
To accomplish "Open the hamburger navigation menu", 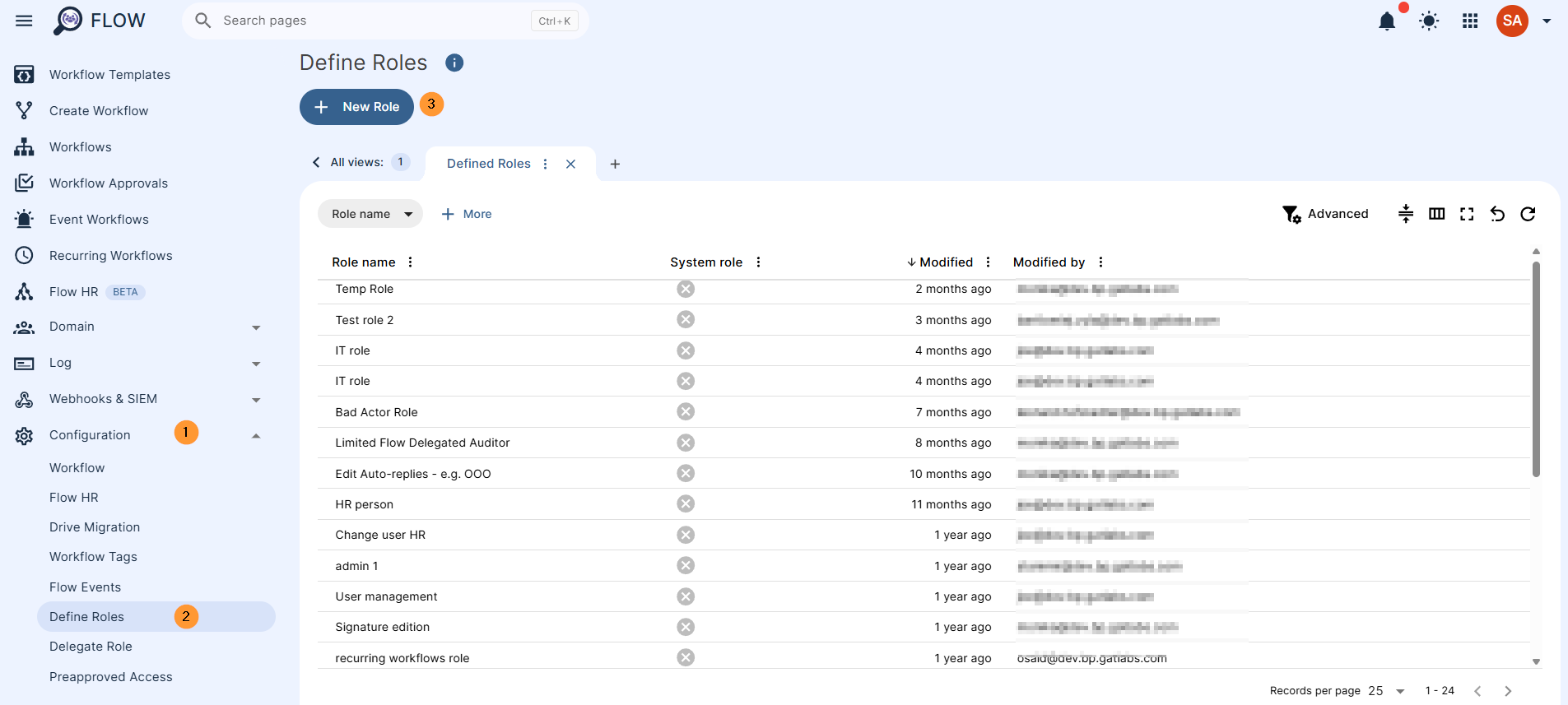I will point(24,21).
